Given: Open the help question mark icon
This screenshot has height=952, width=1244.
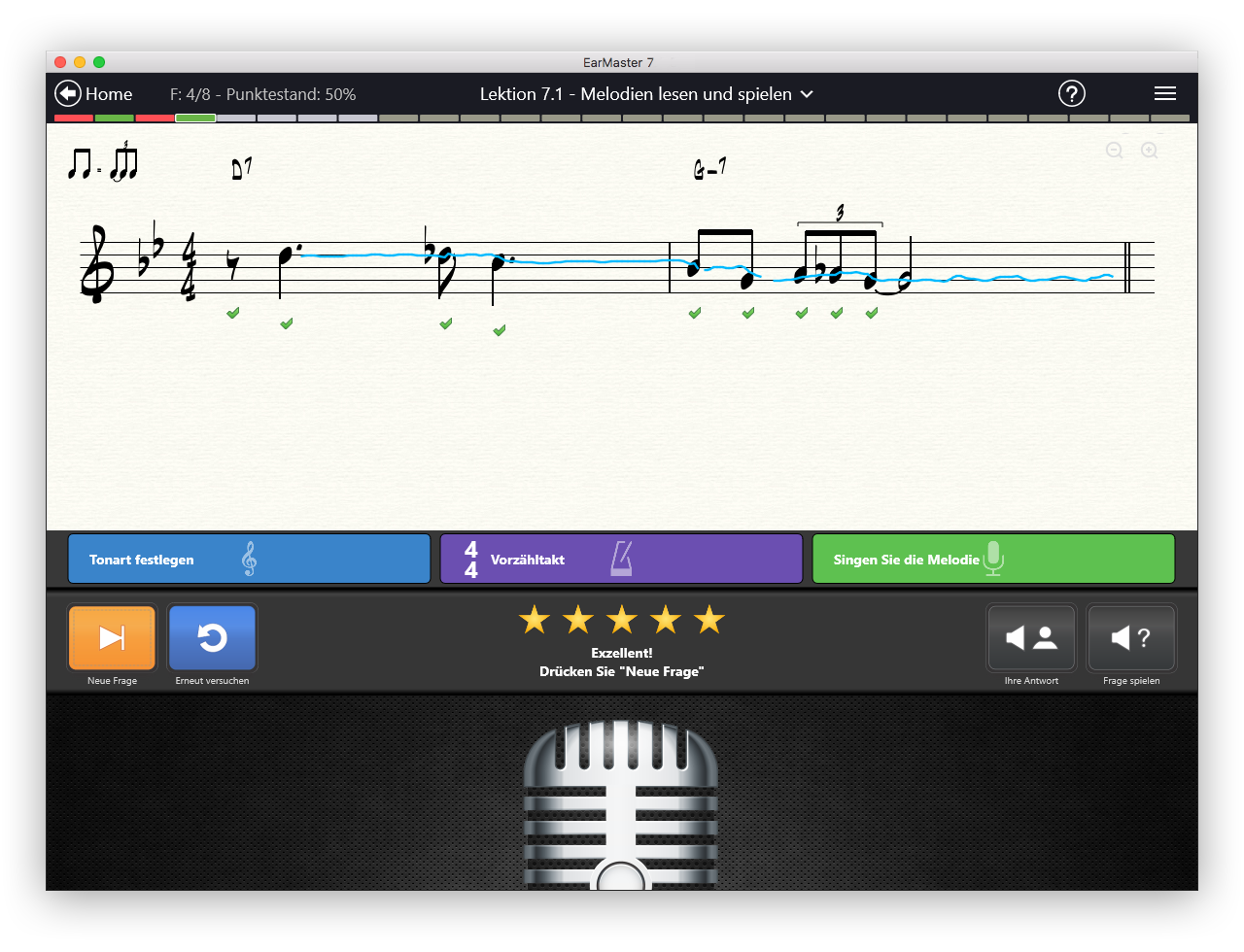Looking at the screenshot, I should [x=1071, y=93].
